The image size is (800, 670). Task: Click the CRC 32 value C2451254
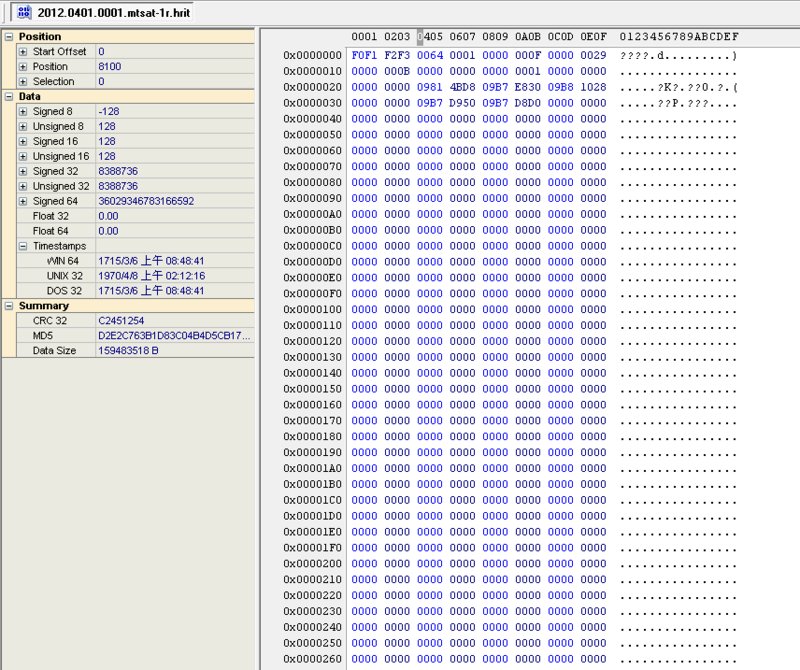[121, 320]
